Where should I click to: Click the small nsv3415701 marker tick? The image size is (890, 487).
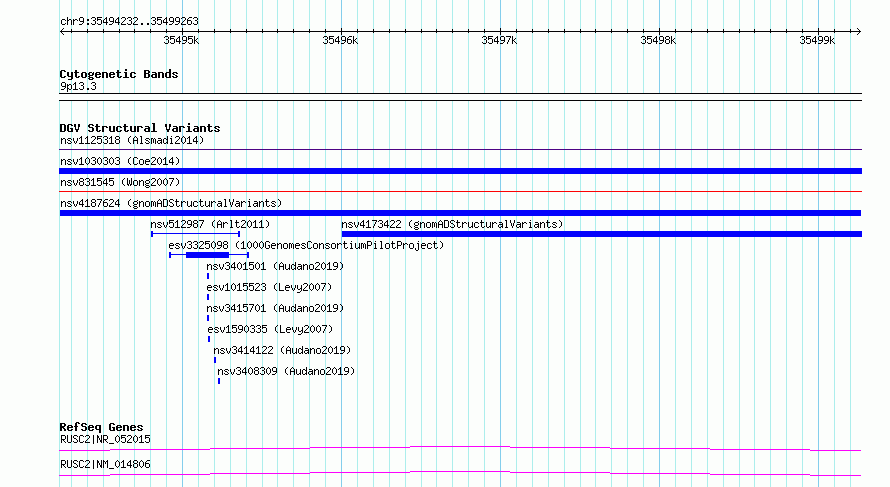point(208,318)
